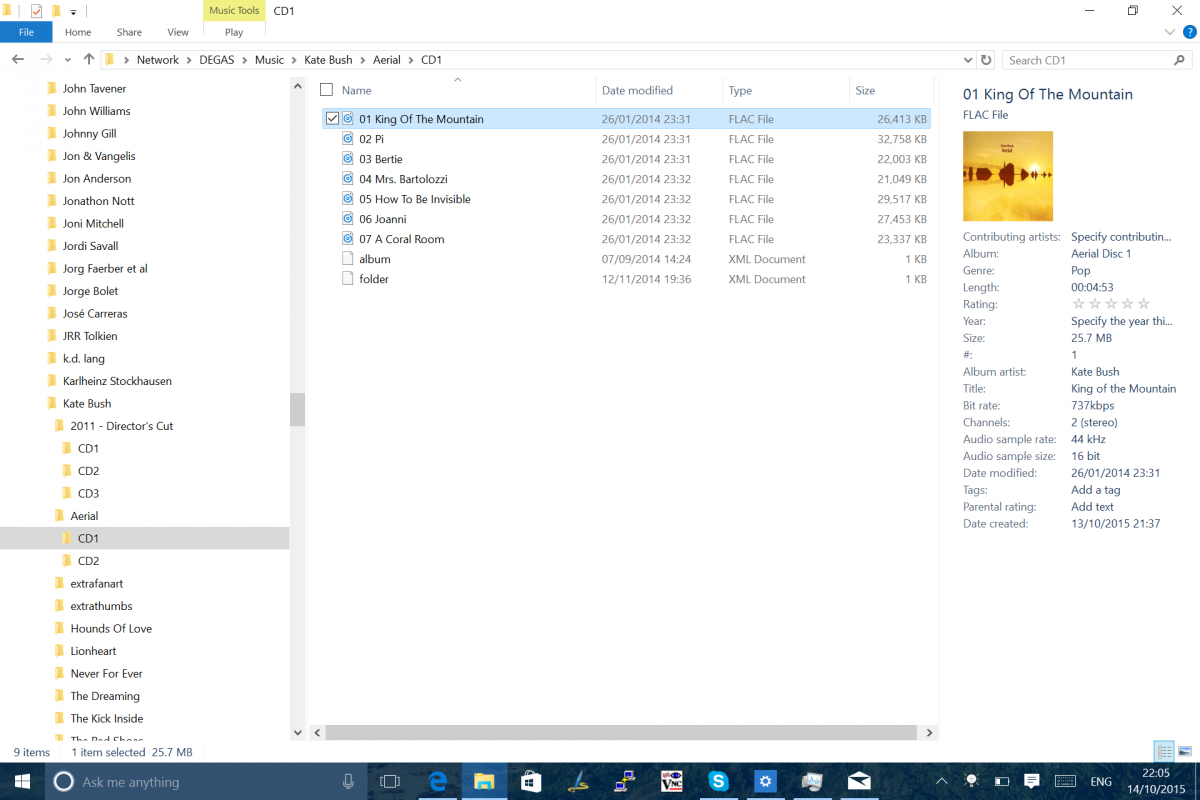Click FLAC icon of 02 Pi

tap(348, 139)
